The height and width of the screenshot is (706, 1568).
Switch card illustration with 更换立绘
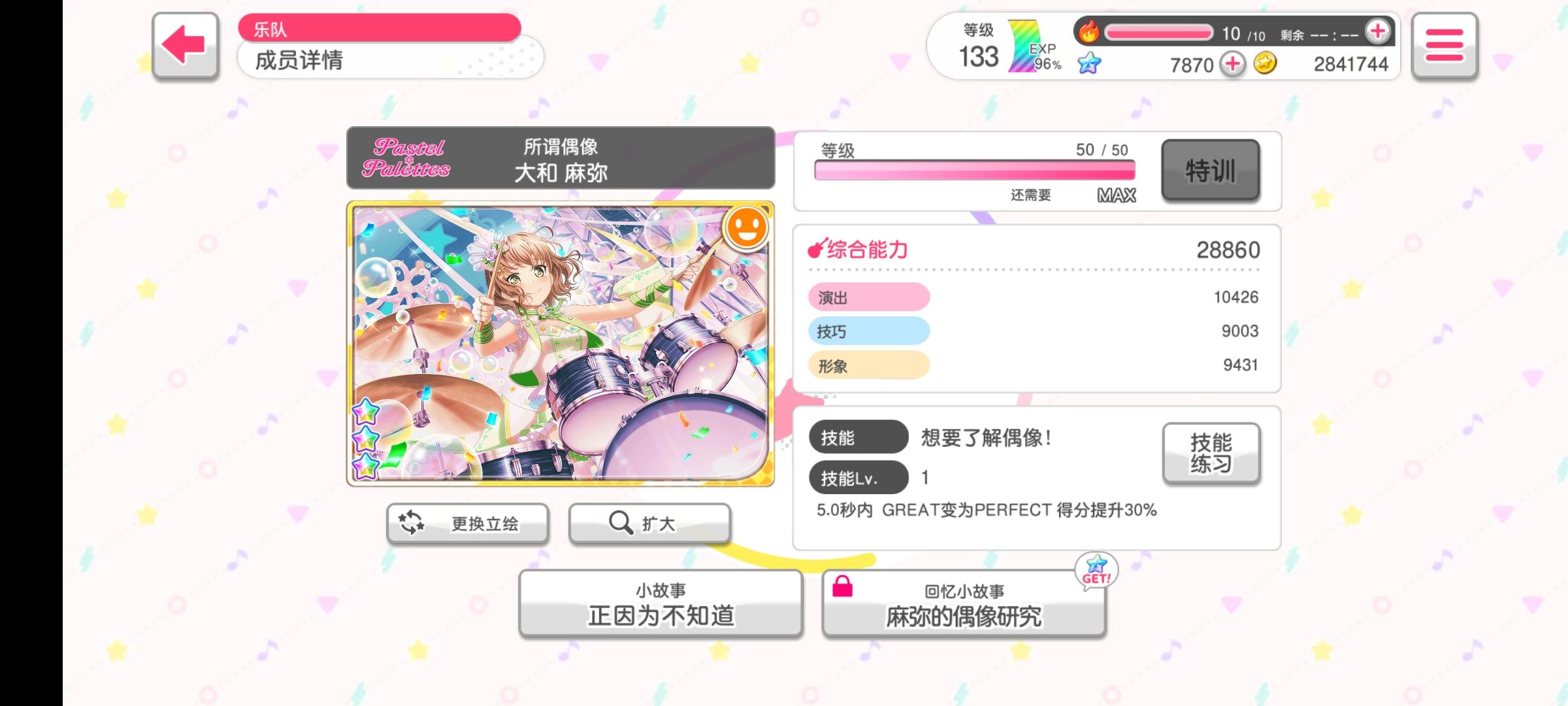[467, 523]
